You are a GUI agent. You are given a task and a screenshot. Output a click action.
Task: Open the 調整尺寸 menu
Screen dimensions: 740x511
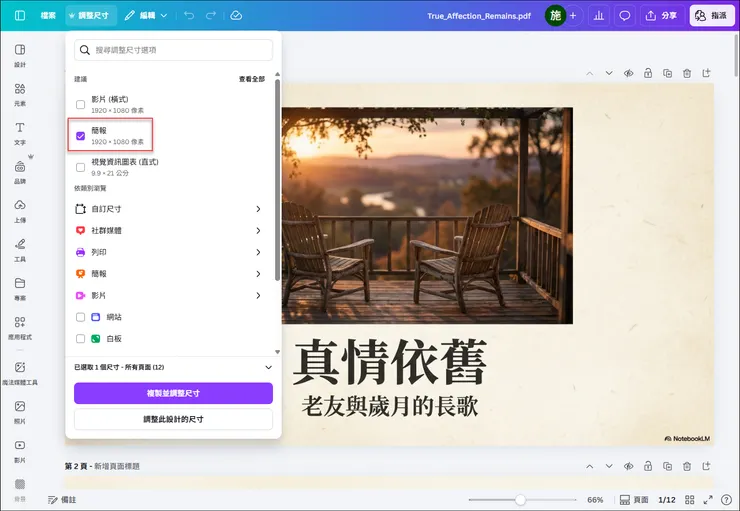89,16
